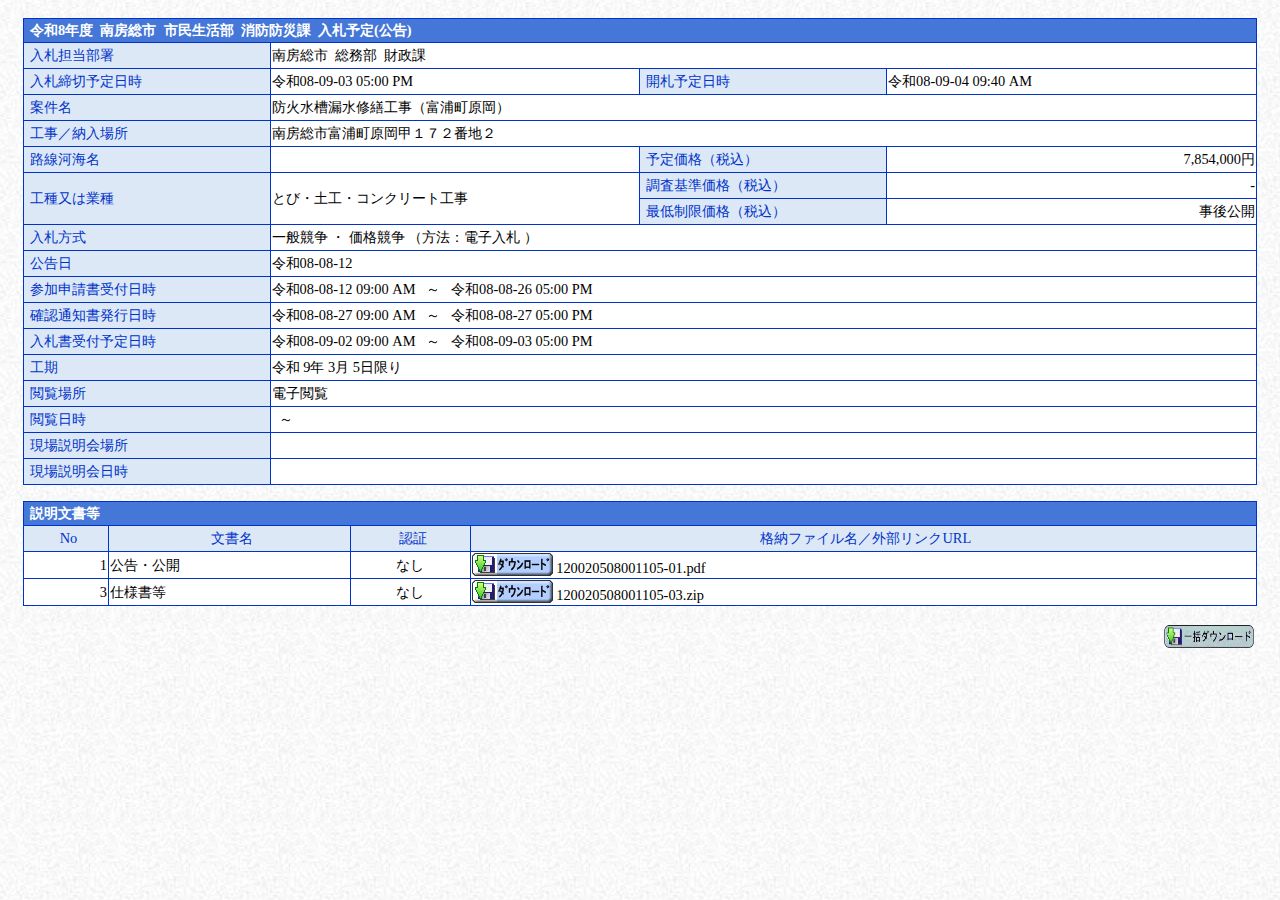Image resolution: width=1280 pixels, height=900 pixels.
Task: Select the 令和08-08-27 notification period
Action: tap(432, 316)
